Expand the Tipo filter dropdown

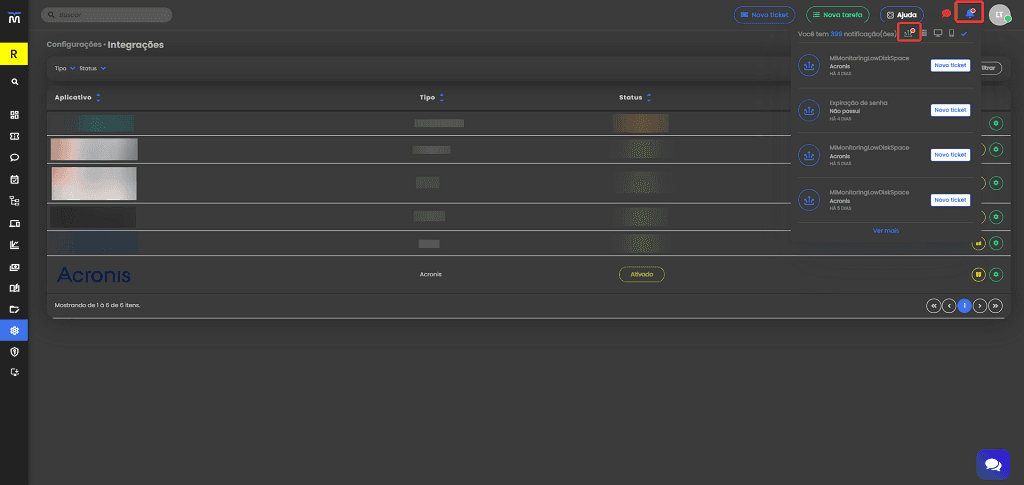[x=65, y=68]
